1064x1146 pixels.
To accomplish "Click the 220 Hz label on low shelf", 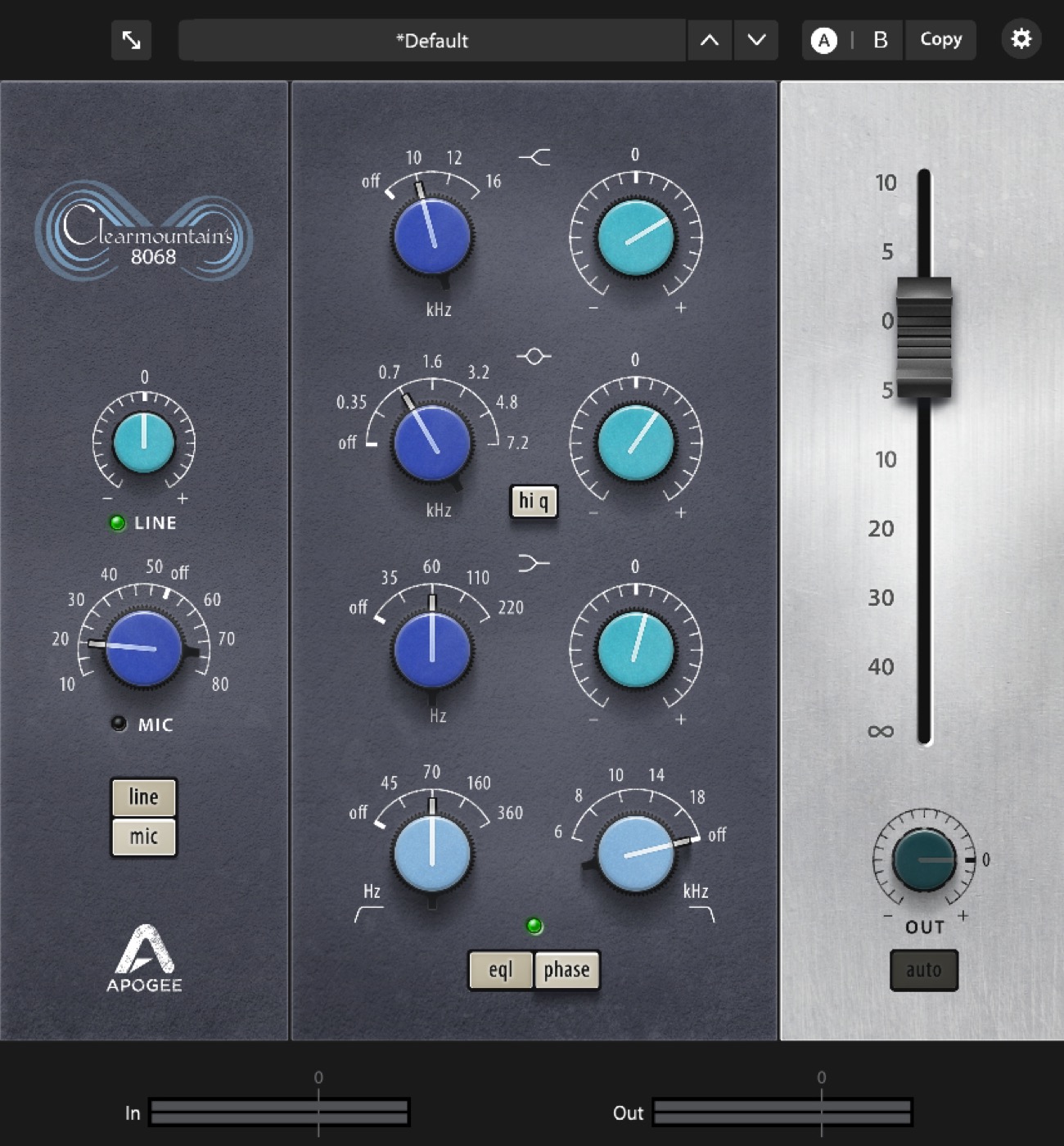I will (x=511, y=607).
